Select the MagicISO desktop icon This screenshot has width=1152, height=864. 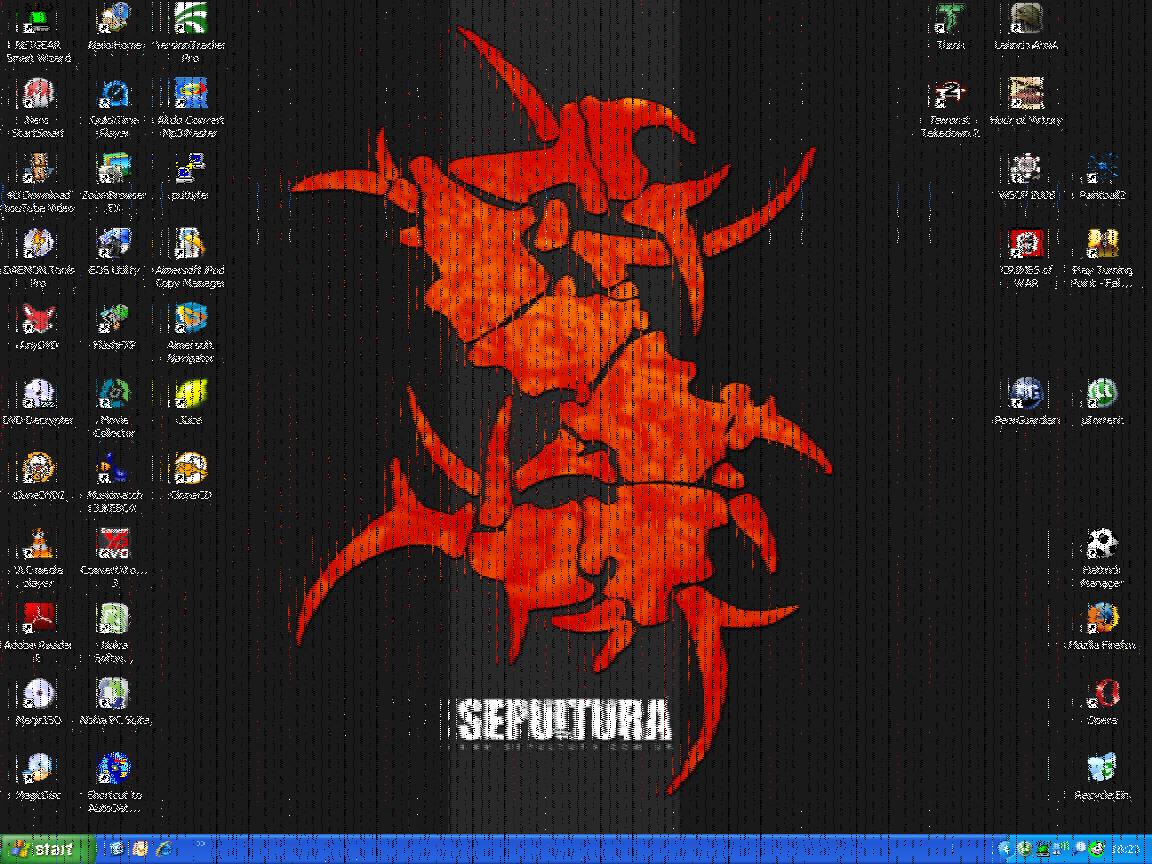(37, 702)
